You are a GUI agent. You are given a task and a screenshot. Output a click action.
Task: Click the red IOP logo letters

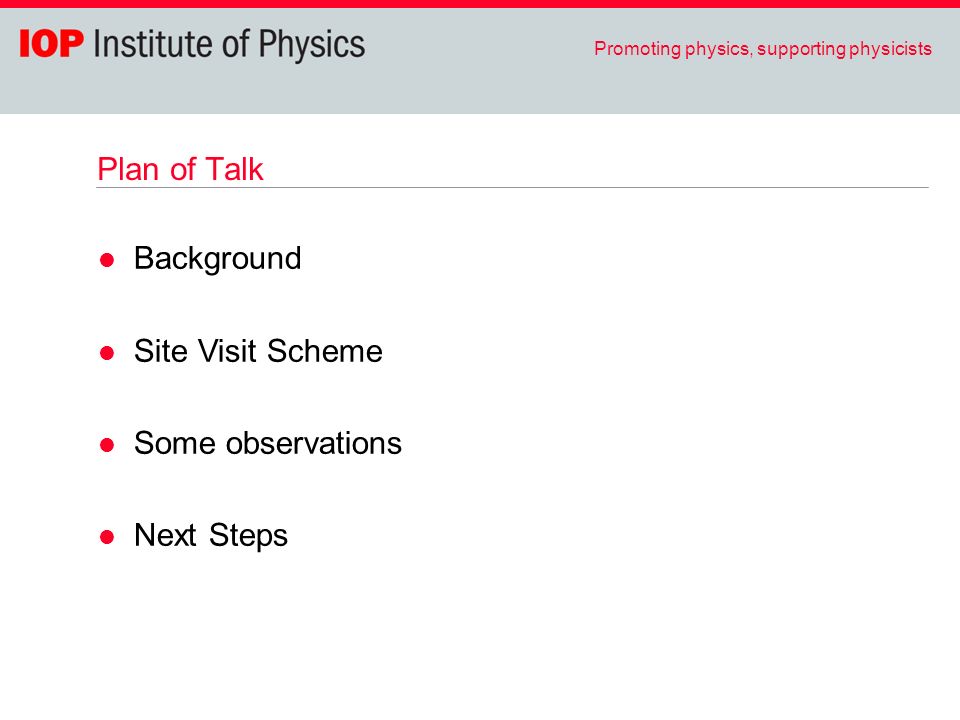point(51,44)
